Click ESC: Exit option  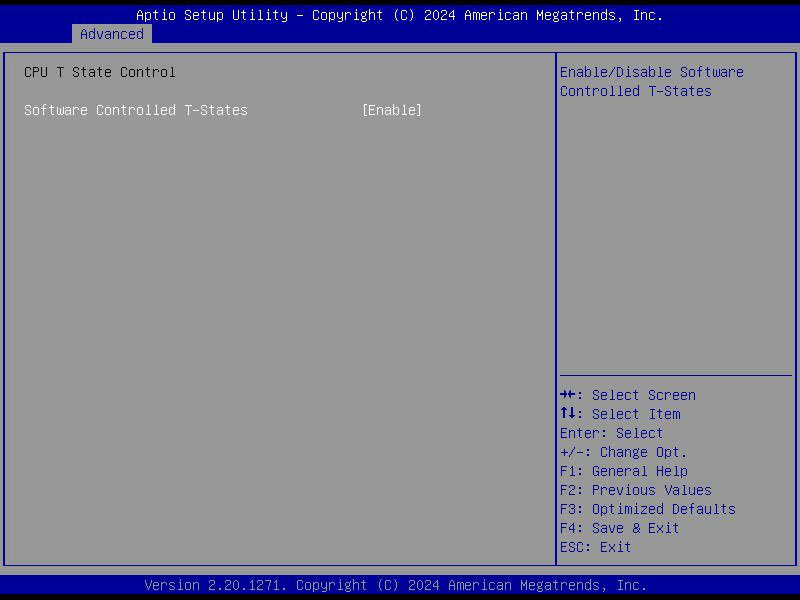pyautogui.click(x=589, y=547)
